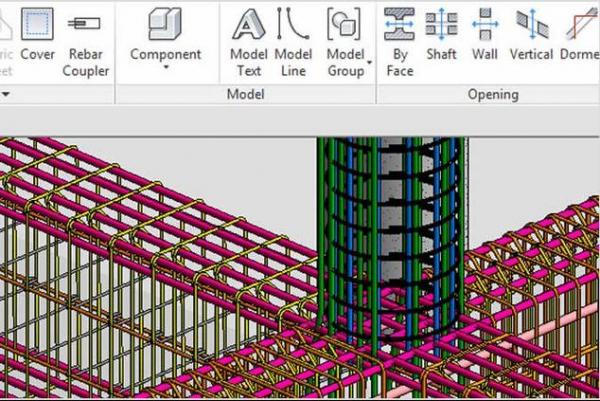The height and width of the screenshot is (401, 600).
Task: Click the Opening panel title
Action: [x=492, y=95]
